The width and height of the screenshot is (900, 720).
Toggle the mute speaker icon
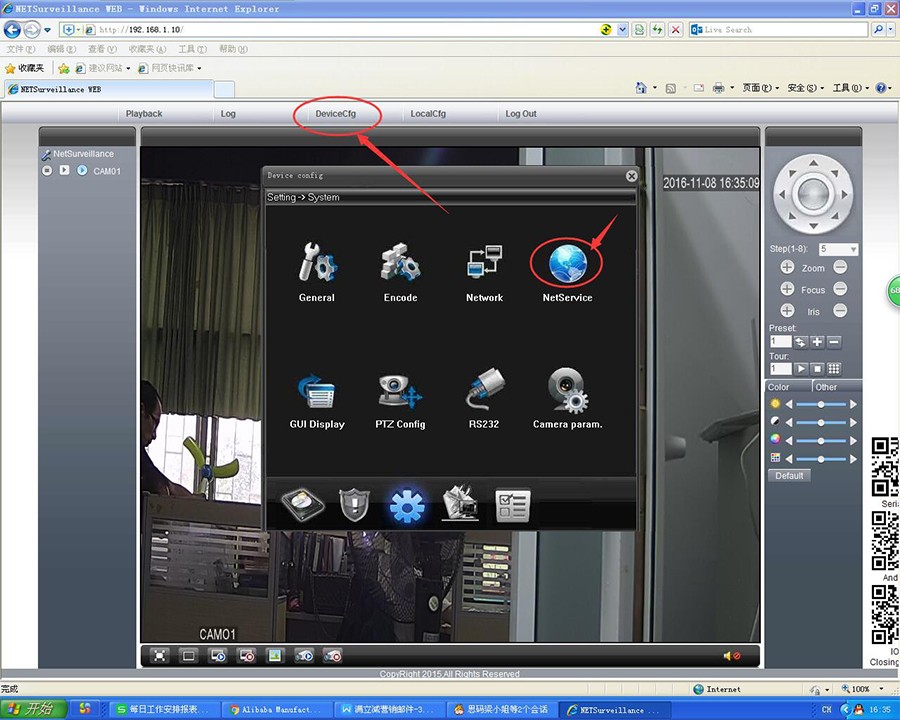click(x=732, y=656)
